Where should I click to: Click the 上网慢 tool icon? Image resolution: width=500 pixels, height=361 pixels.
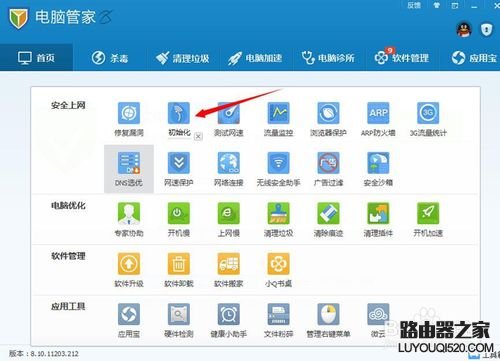229,213
